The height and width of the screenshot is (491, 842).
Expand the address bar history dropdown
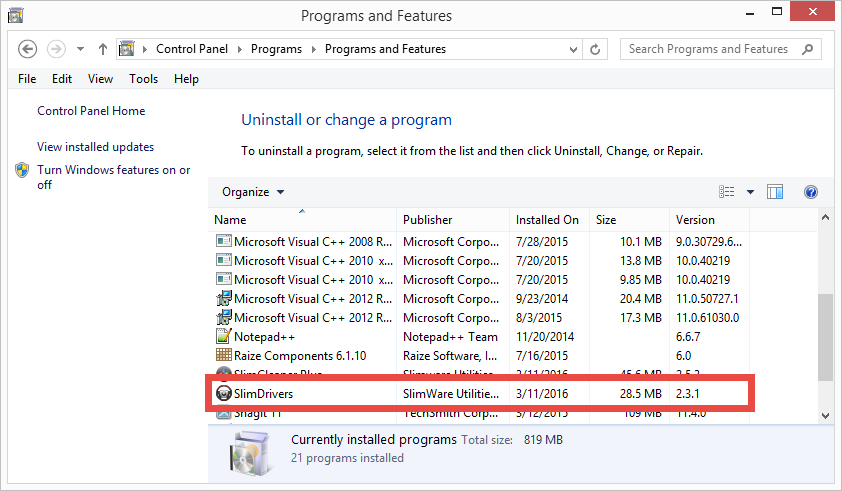pyautogui.click(x=573, y=49)
